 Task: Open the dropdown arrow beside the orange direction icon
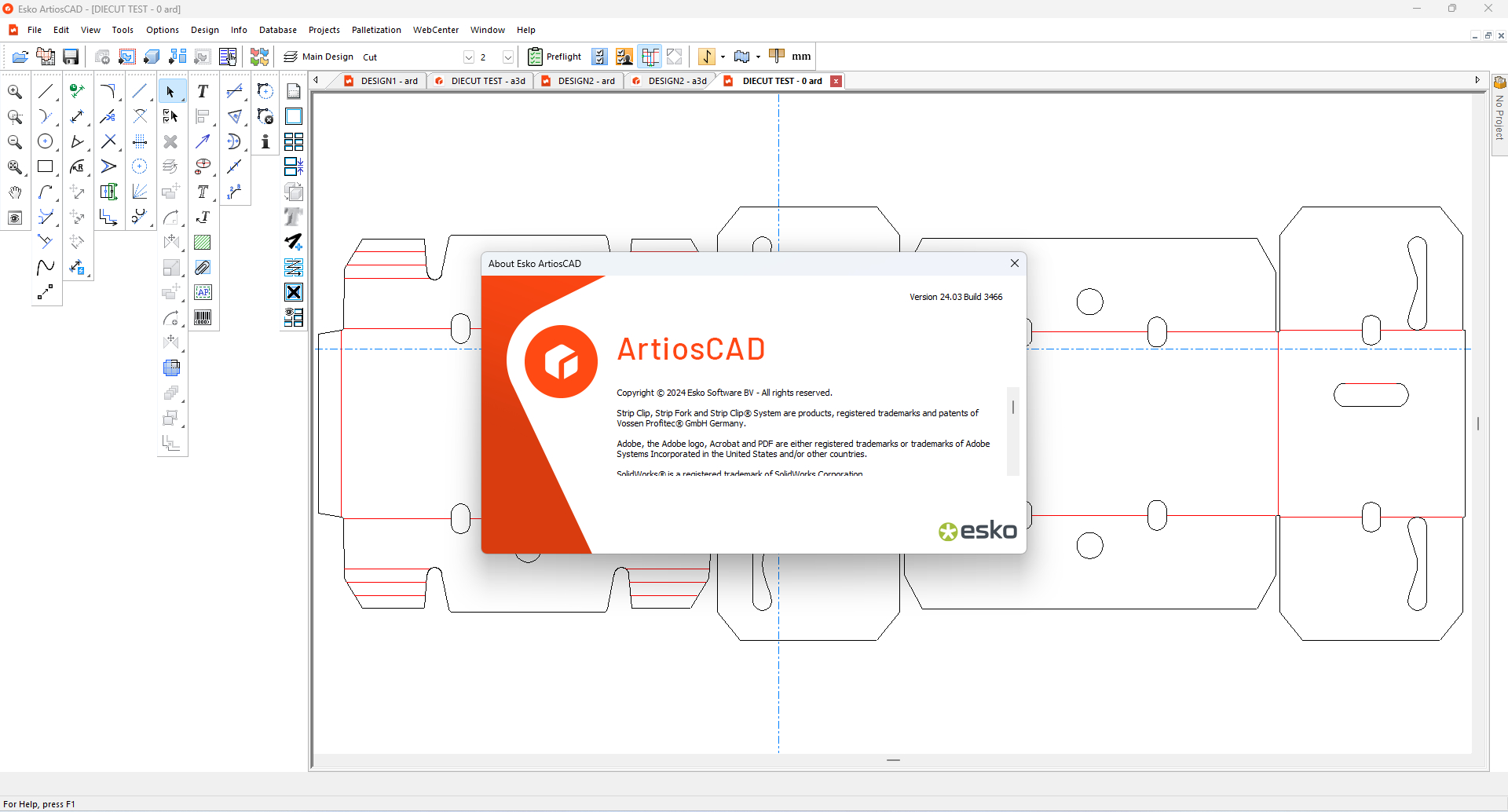pyautogui.click(x=723, y=57)
